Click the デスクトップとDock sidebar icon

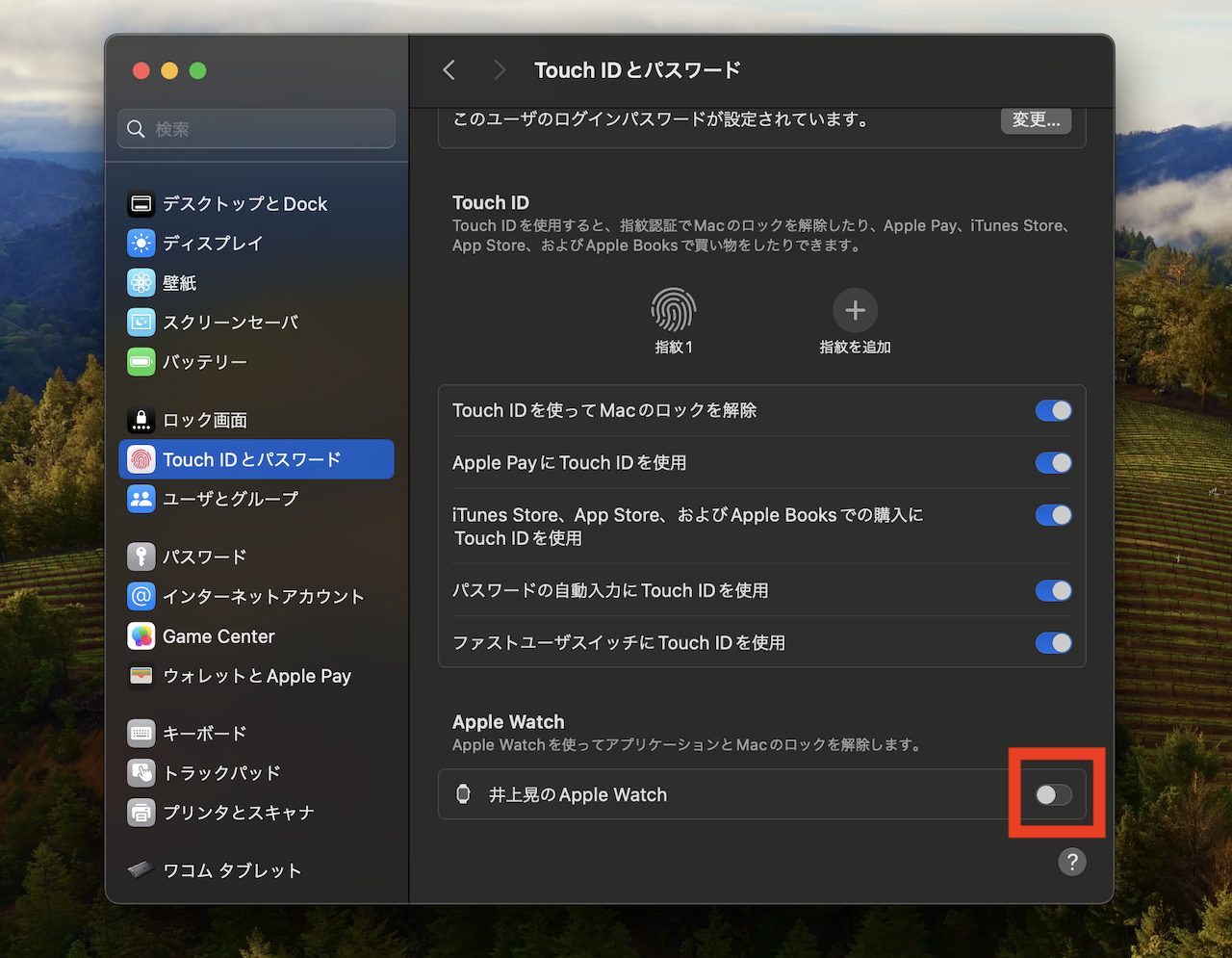pyautogui.click(x=141, y=203)
